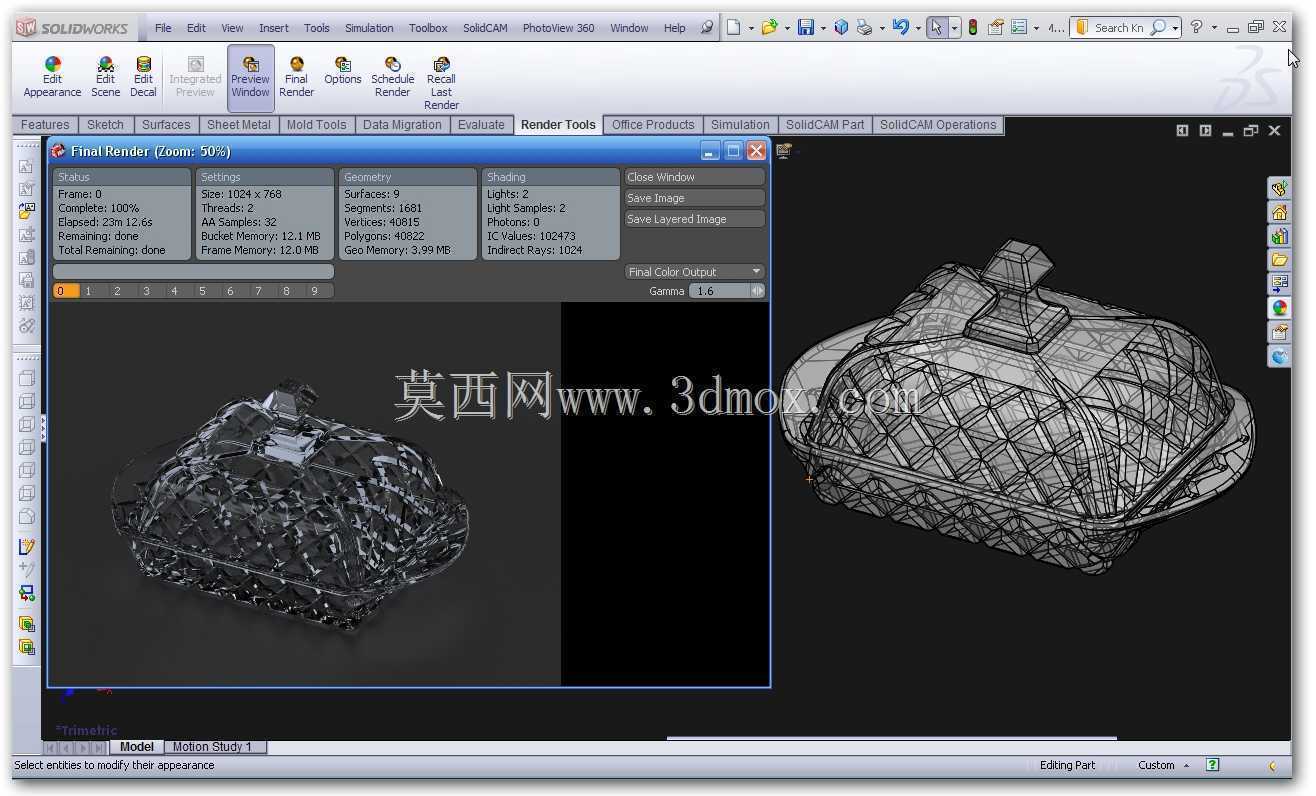Click the render progress bar
This screenshot has width=1316, height=796.
[193, 272]
